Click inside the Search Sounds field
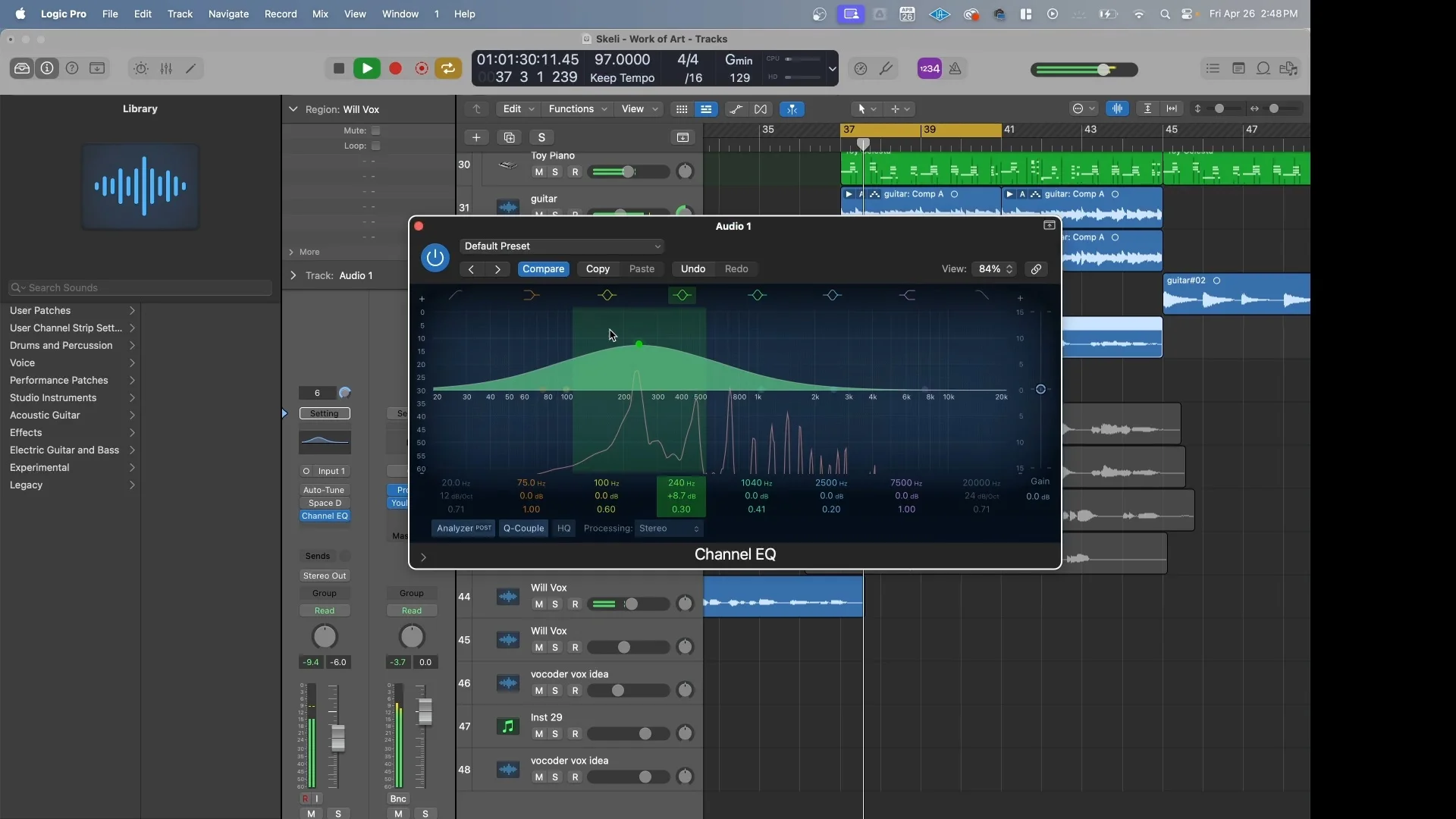The height and width of the screenshot is (819, 1456). pyautogui.click(x=140, y=288)
